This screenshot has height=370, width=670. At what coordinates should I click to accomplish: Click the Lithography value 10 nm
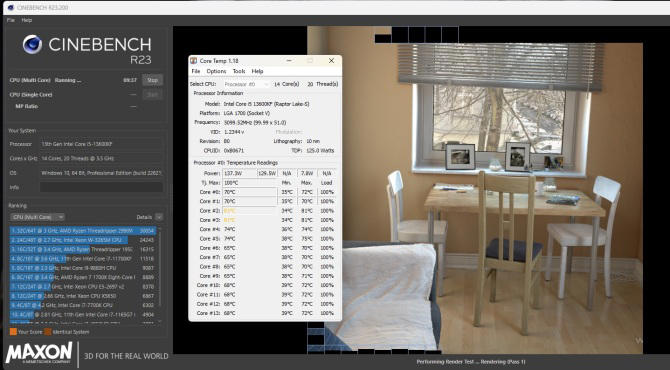(312, 141)
